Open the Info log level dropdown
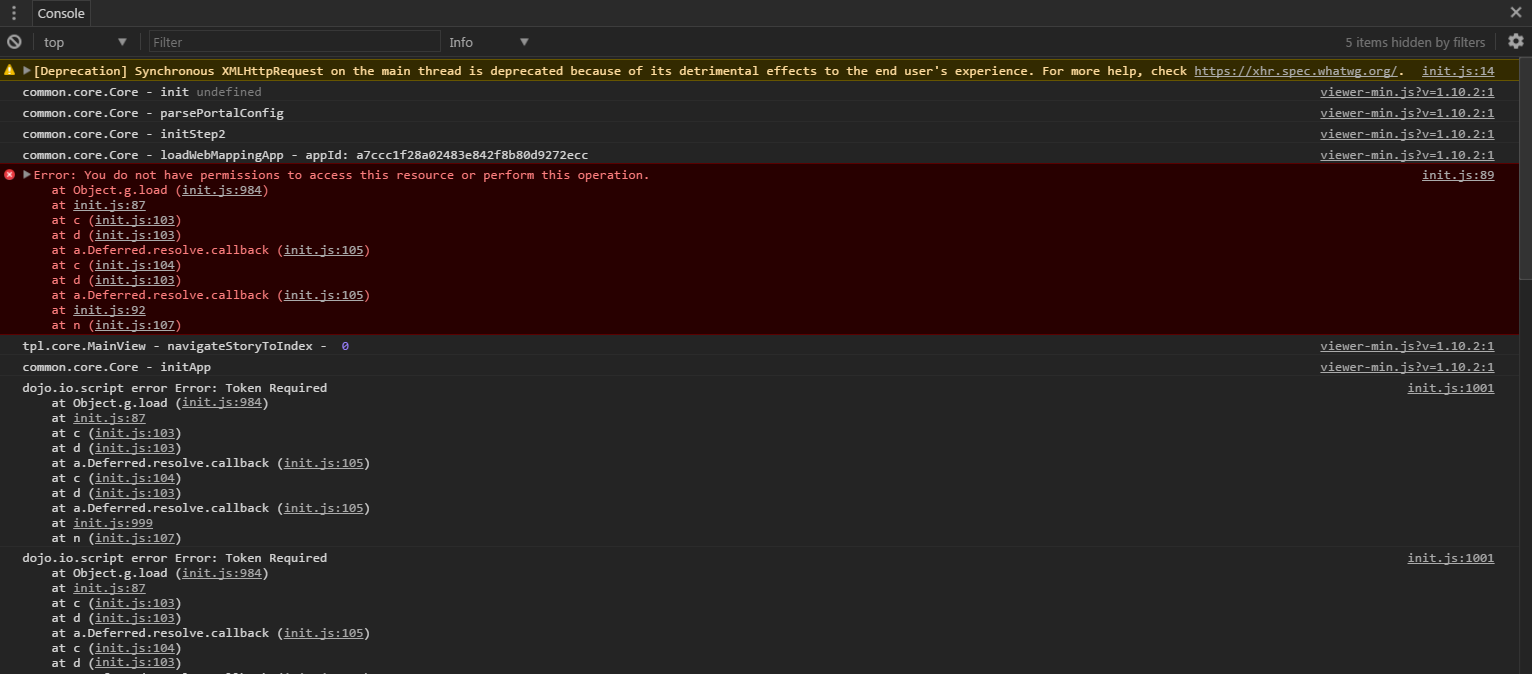The height and width of the screenshot is (674, 1532). point(489,42)
